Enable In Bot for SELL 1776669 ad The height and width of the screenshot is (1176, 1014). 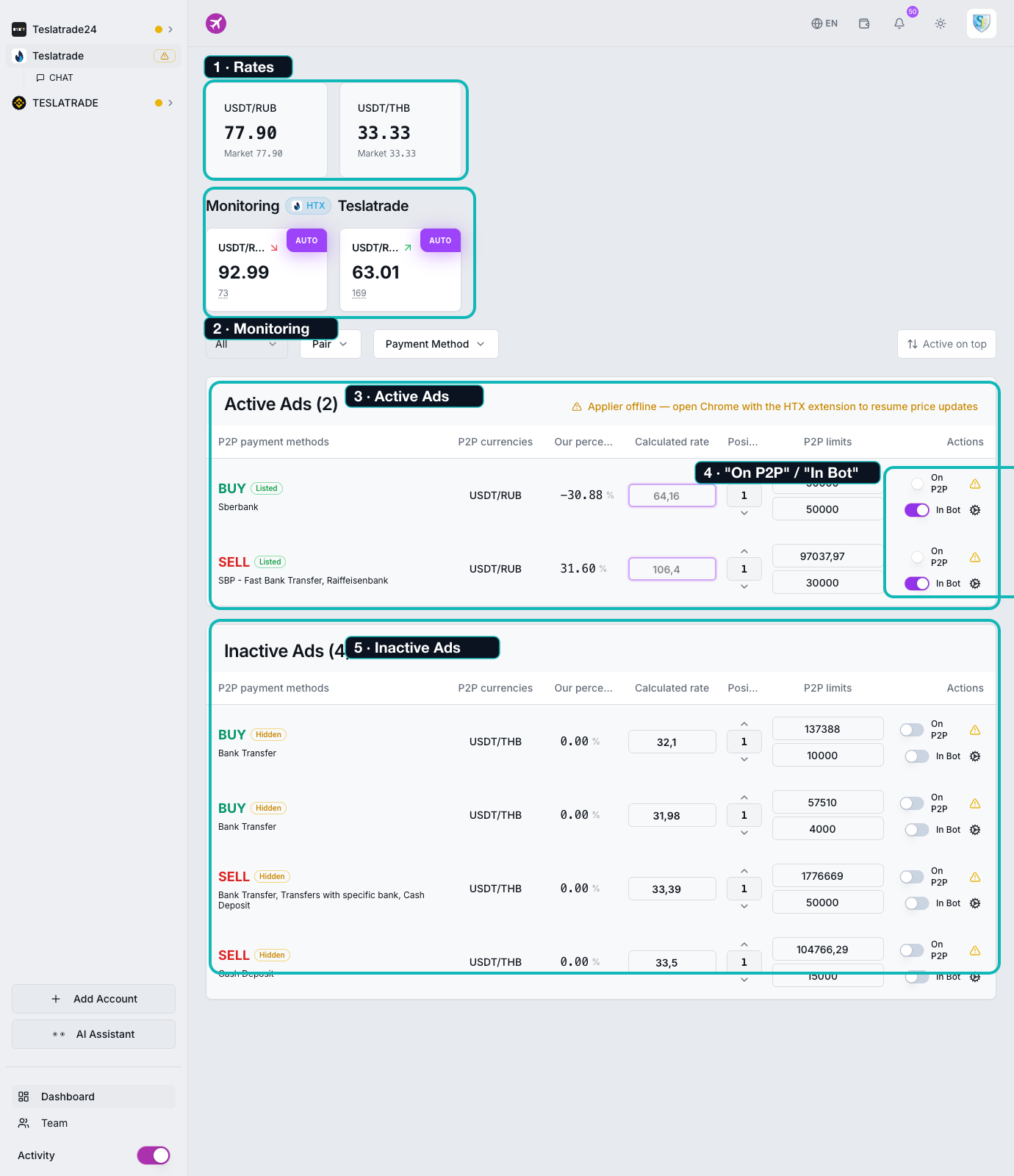917,903
